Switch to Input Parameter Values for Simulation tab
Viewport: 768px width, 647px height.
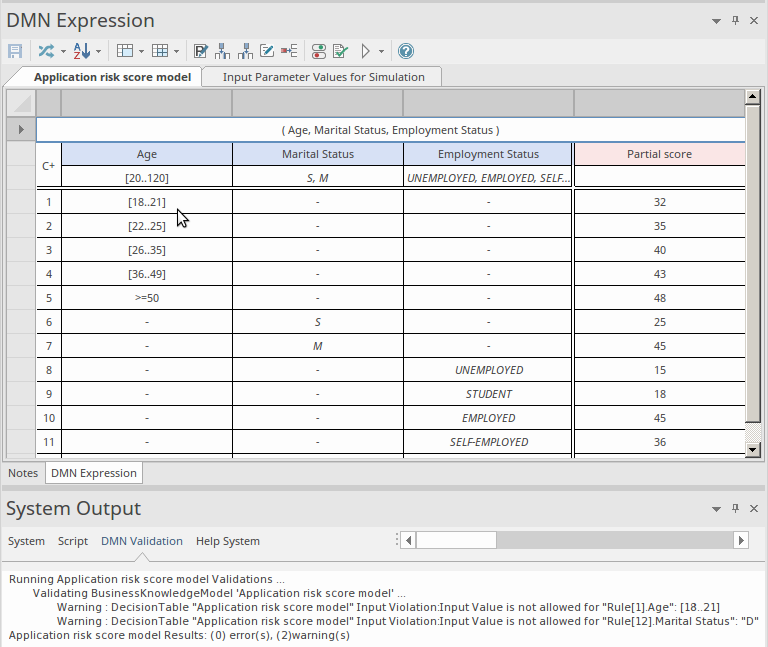pos(323,77)
